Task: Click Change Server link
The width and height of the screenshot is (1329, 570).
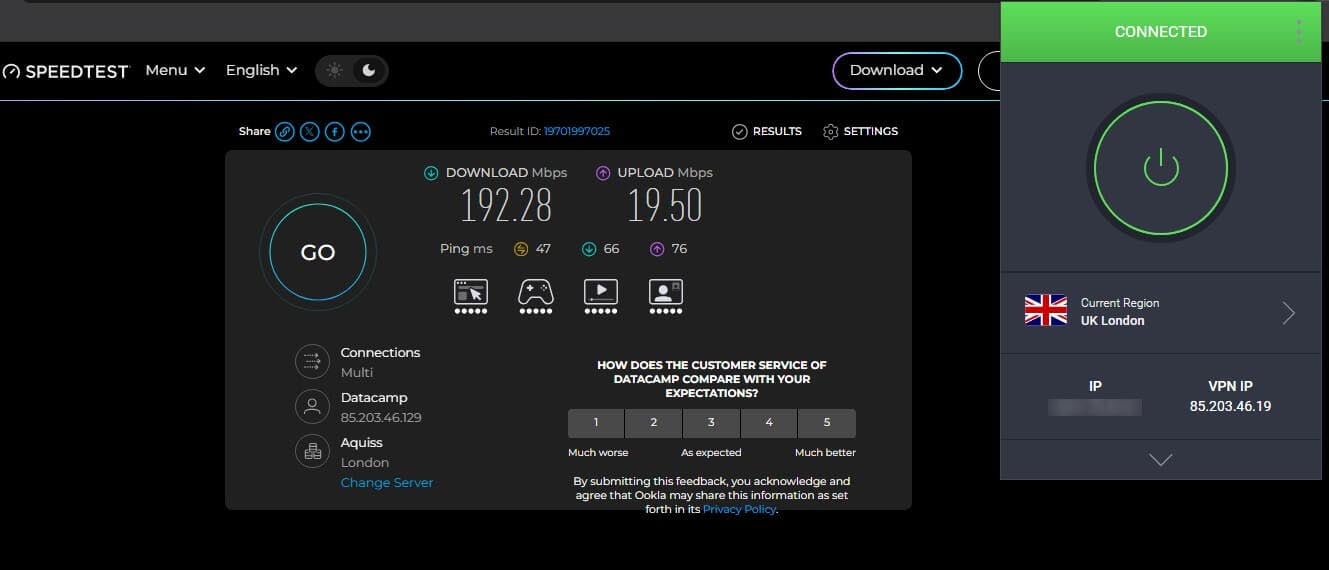Action: point(387,482)
